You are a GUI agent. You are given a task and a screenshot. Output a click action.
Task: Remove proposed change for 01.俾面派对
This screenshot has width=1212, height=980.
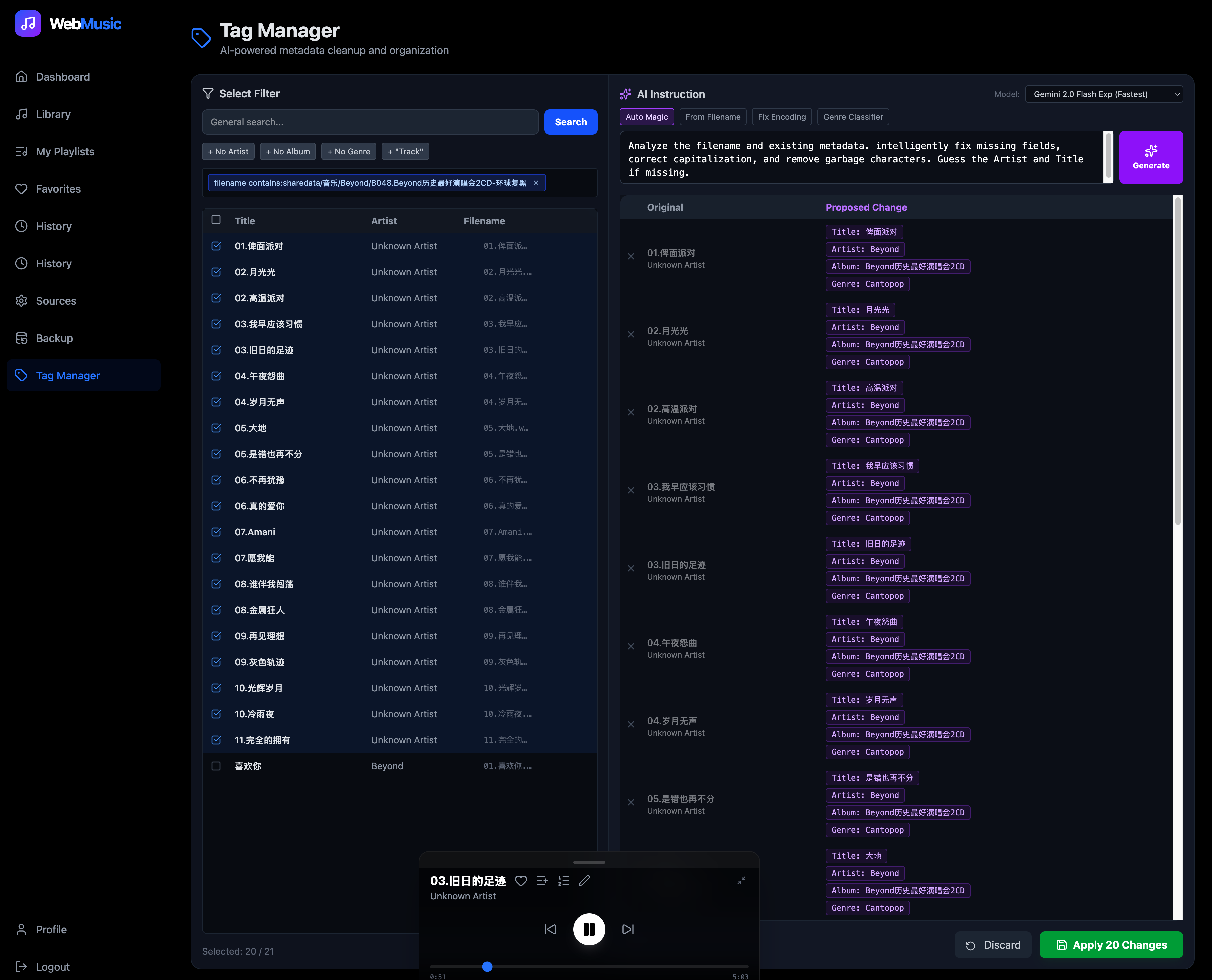tap(631, 257)
